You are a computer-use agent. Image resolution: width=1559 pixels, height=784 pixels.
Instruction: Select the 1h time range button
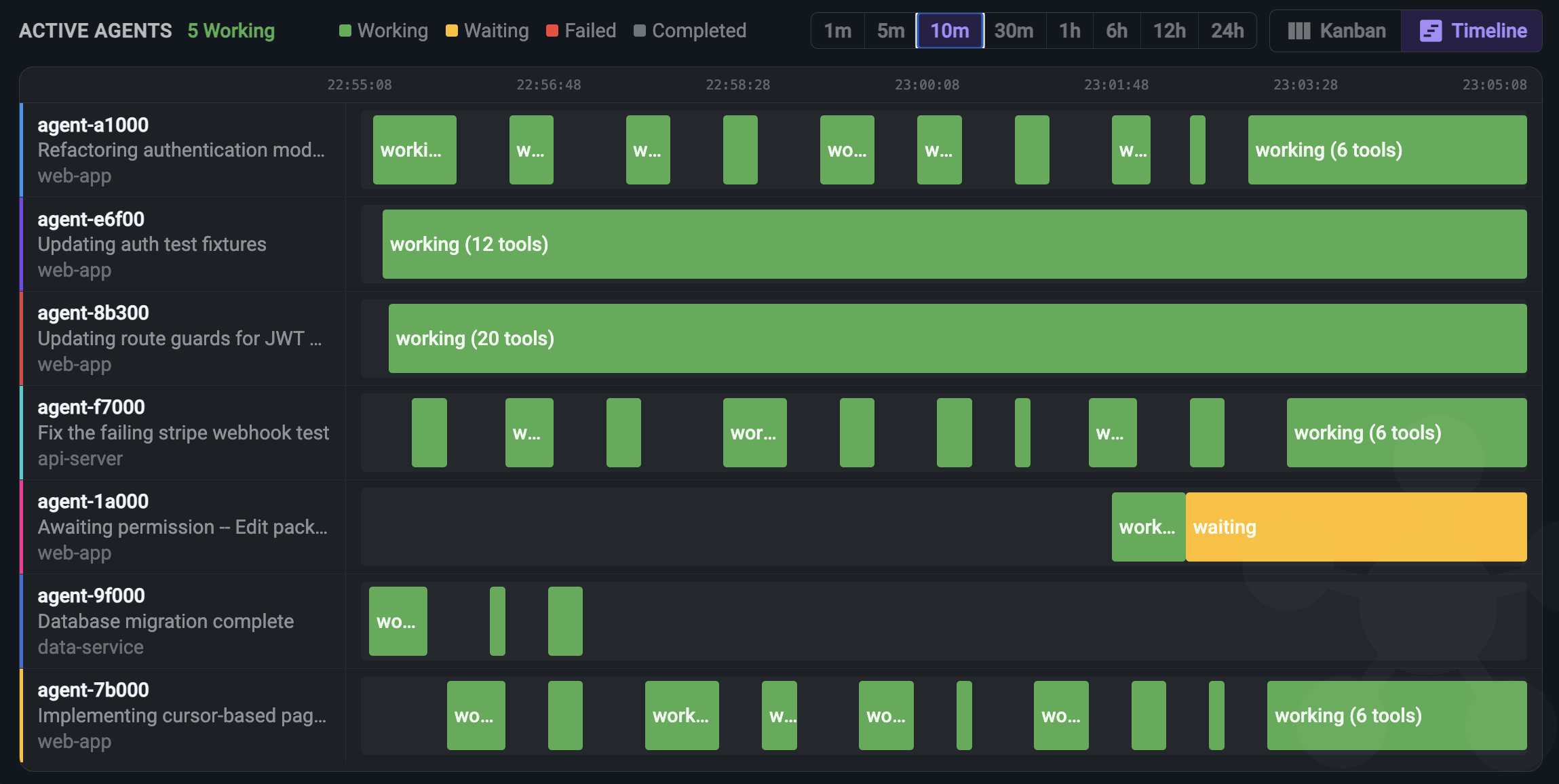coord(1069,31)
